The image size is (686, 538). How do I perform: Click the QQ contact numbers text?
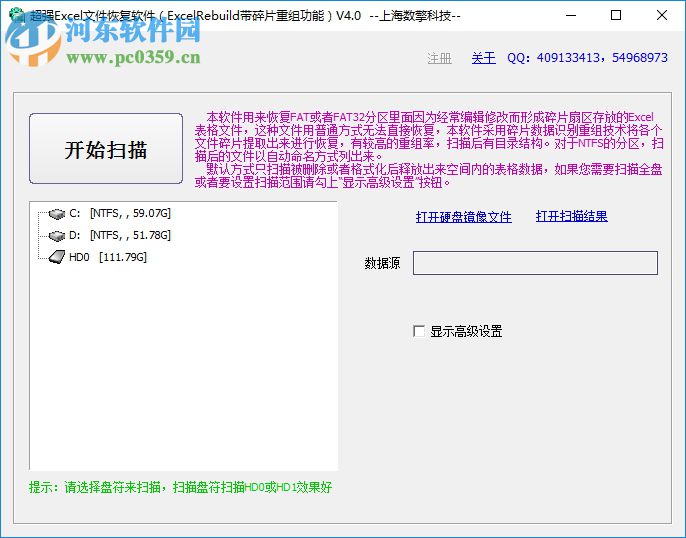click(x=587, y=58)
